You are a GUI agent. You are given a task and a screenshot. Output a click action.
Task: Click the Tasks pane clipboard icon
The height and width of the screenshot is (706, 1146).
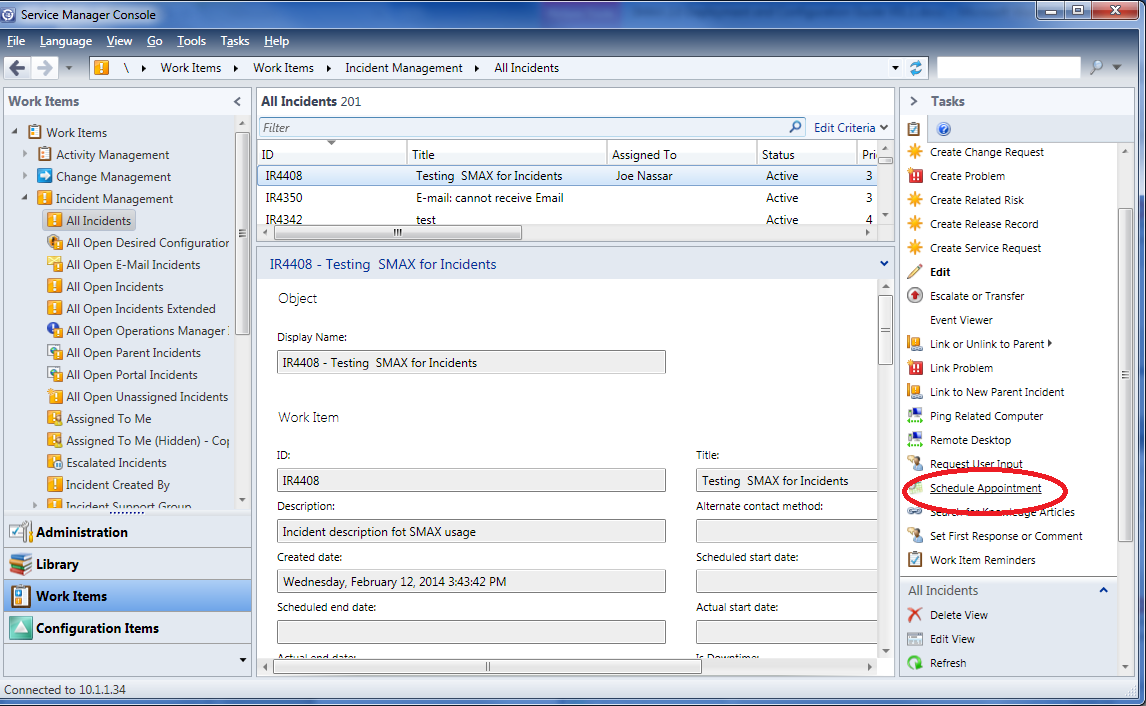(914, 129)
